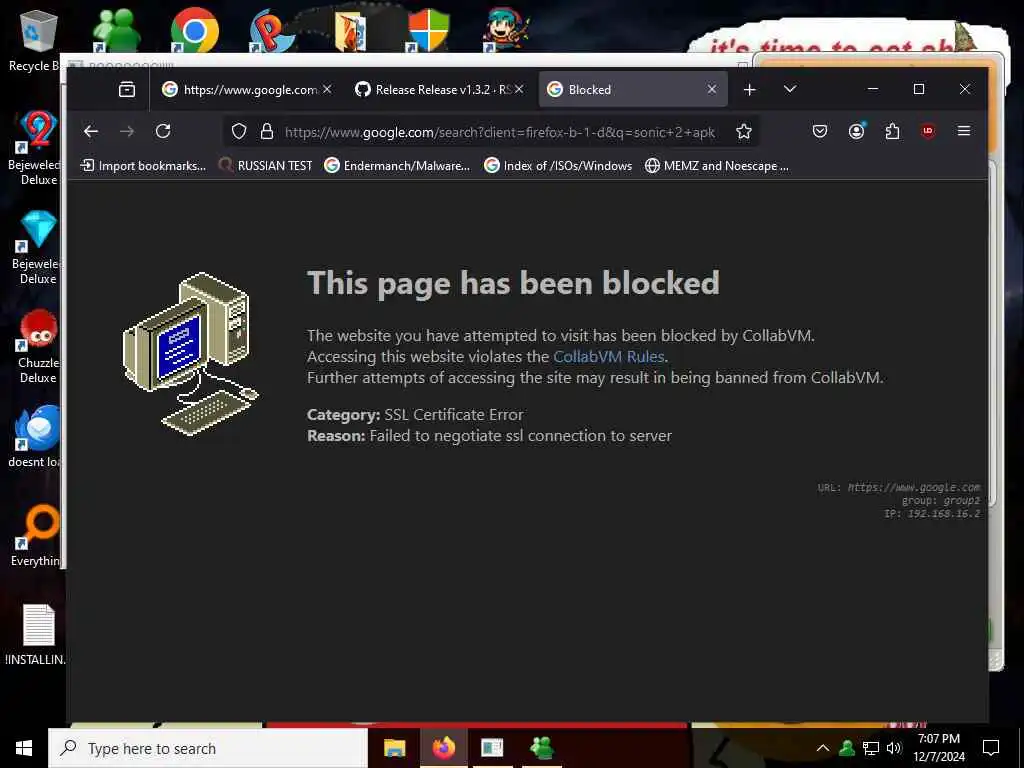Close the Blocked tab
Viewport: 1024px width, 768px height.
[x=712, y=89]
